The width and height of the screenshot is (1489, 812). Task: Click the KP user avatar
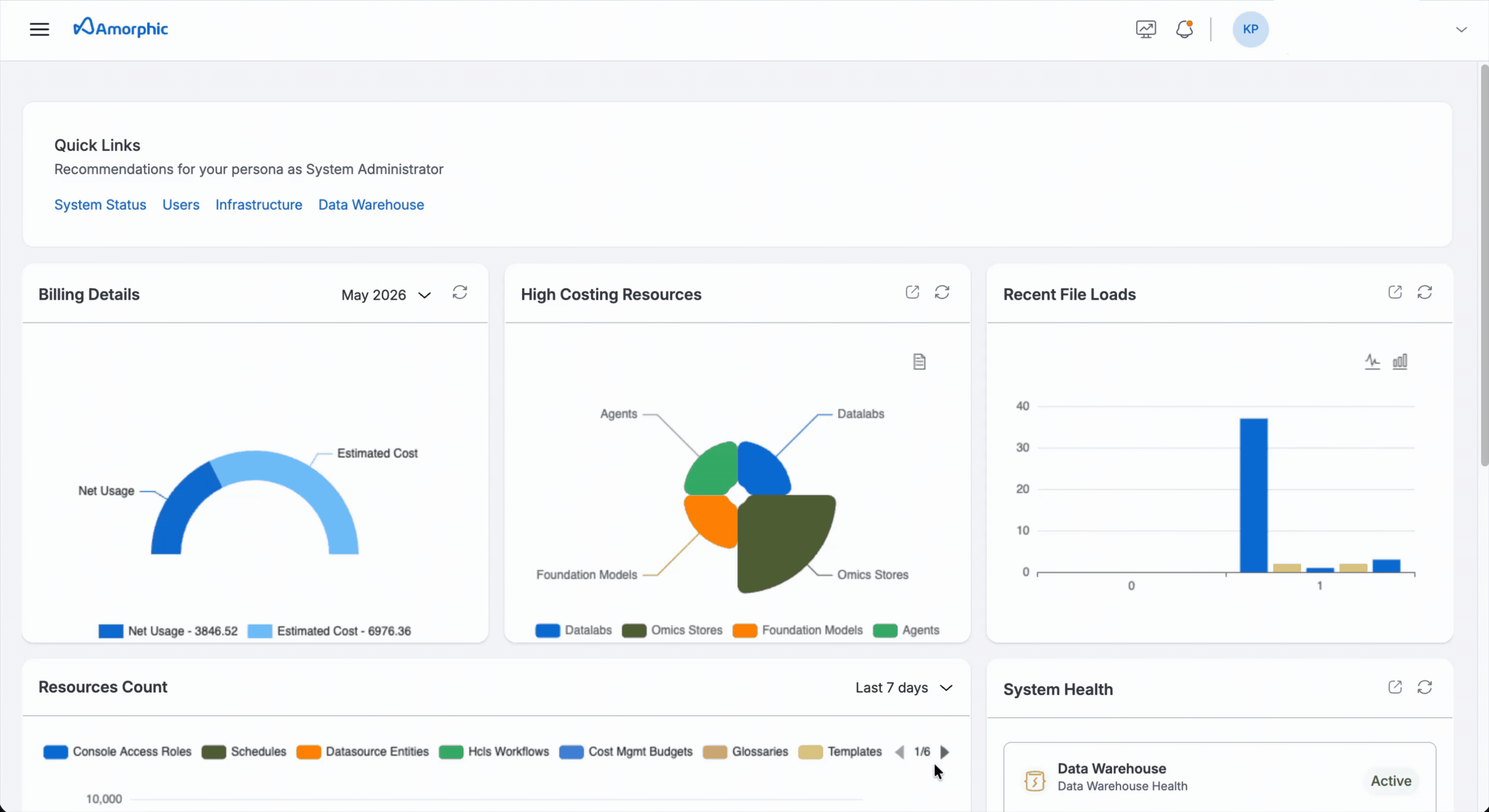(1250, 29)
